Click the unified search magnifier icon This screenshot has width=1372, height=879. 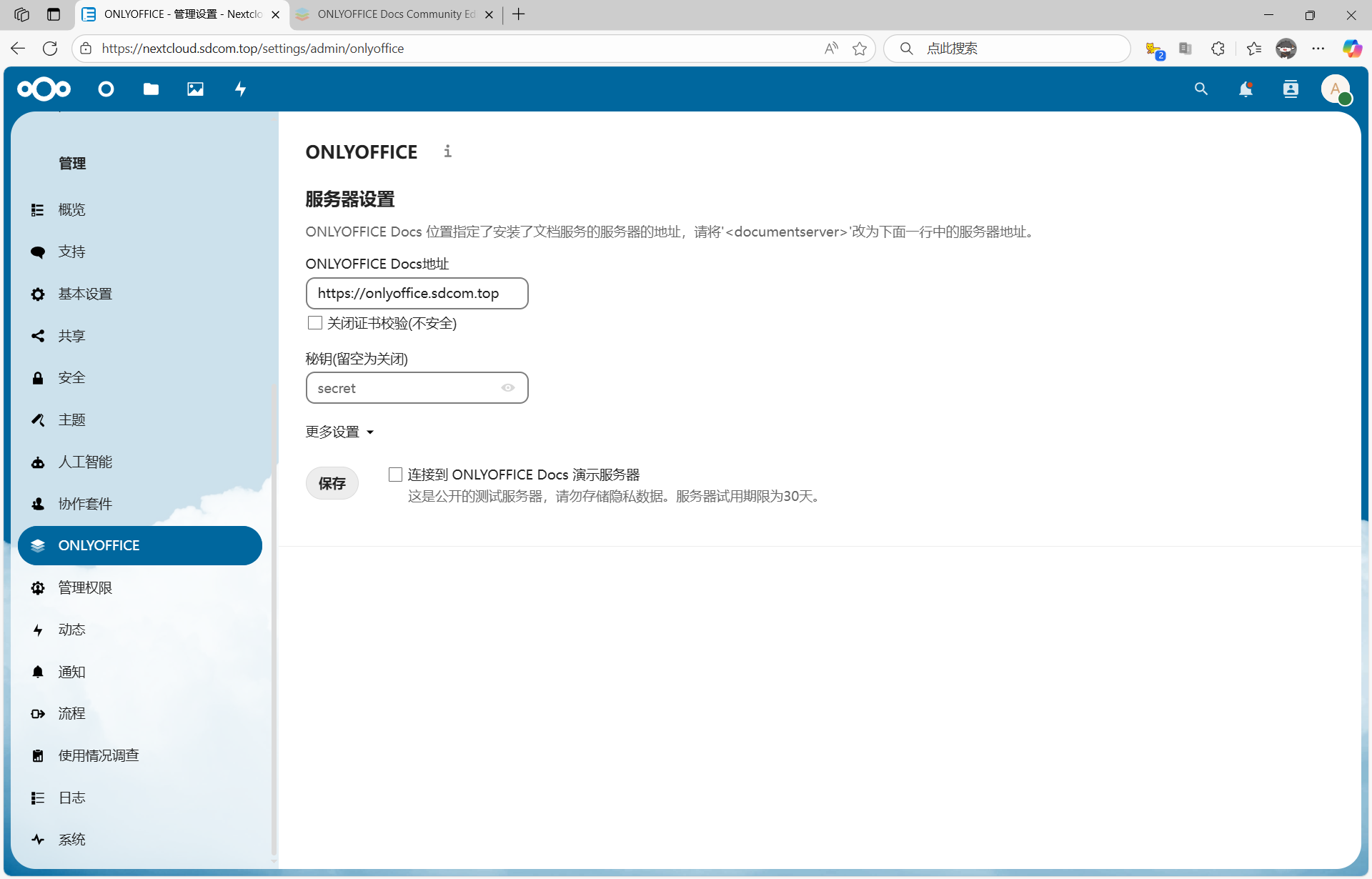click(x=1201, y=89)
